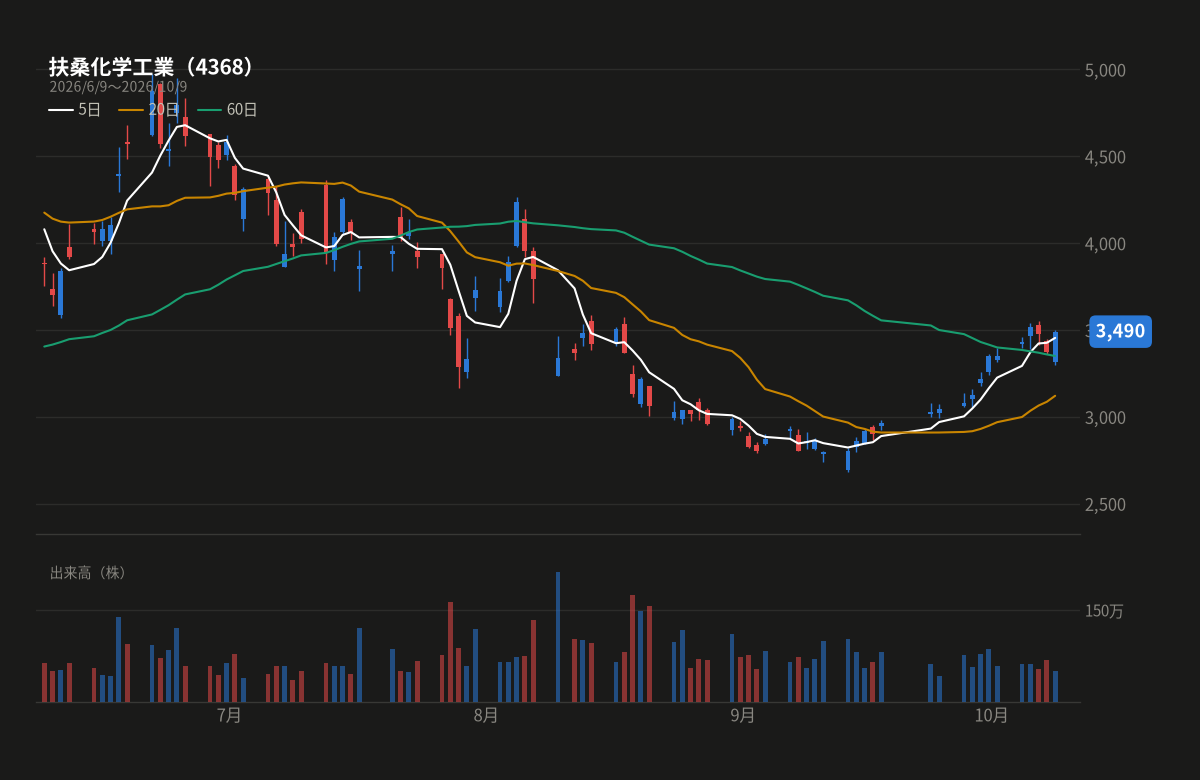Pick the orange 20日 legend line sample
Image resolution: width=1200 pixels, height=780 pixels.
click(x=131, y=110)
